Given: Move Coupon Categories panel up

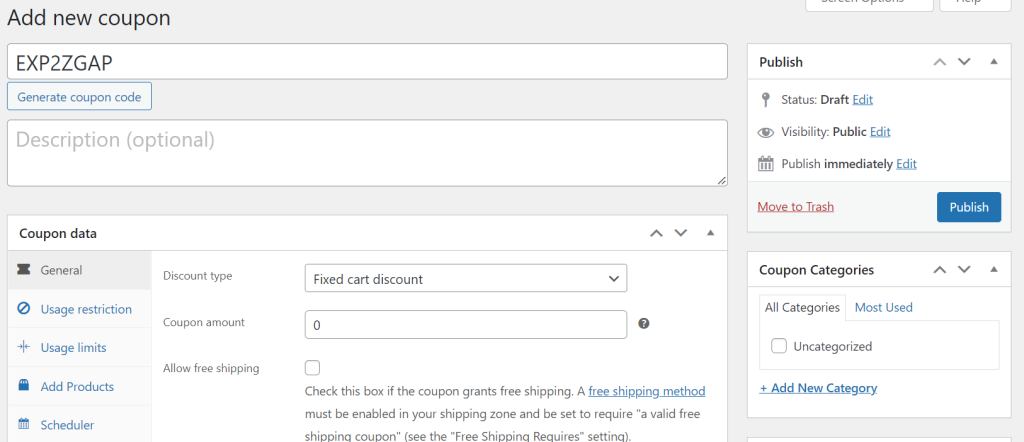Looking at the screenshot, I should (940, 270).
